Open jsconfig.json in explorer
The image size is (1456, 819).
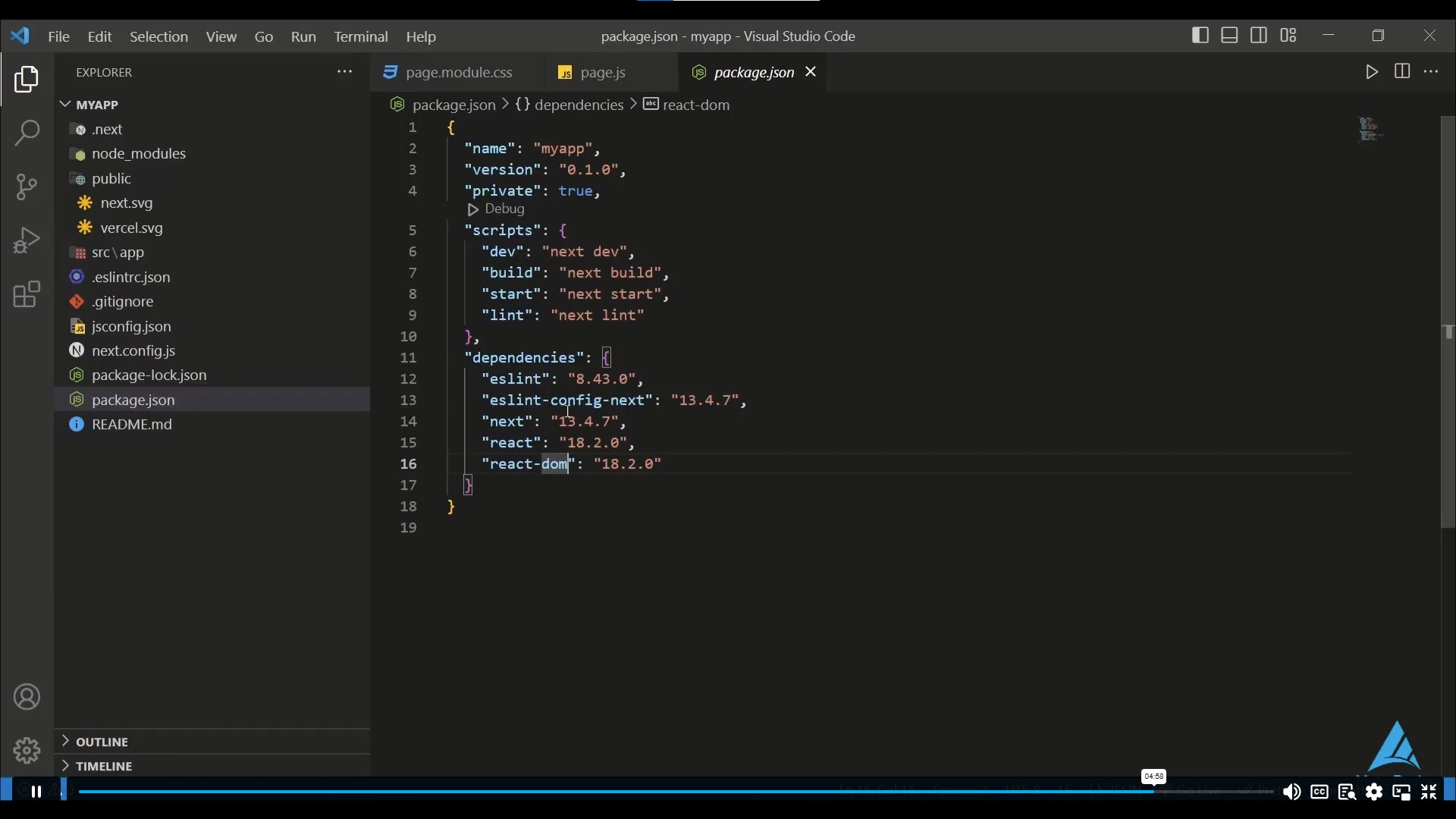coord(212,326)
